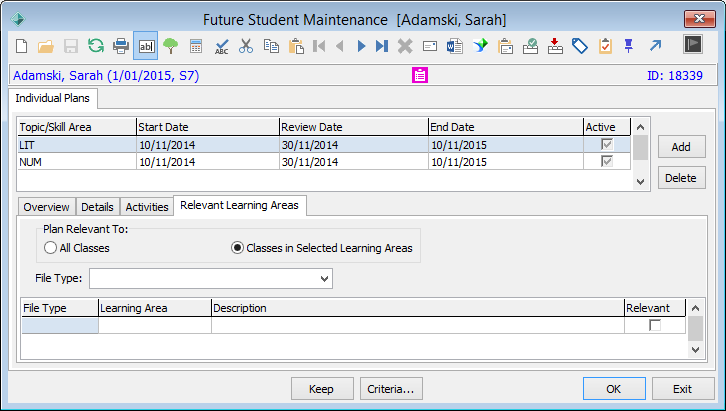Click the Keep button
The width and height of the screenshot is (726, 411).
click(x=322, y=389)
